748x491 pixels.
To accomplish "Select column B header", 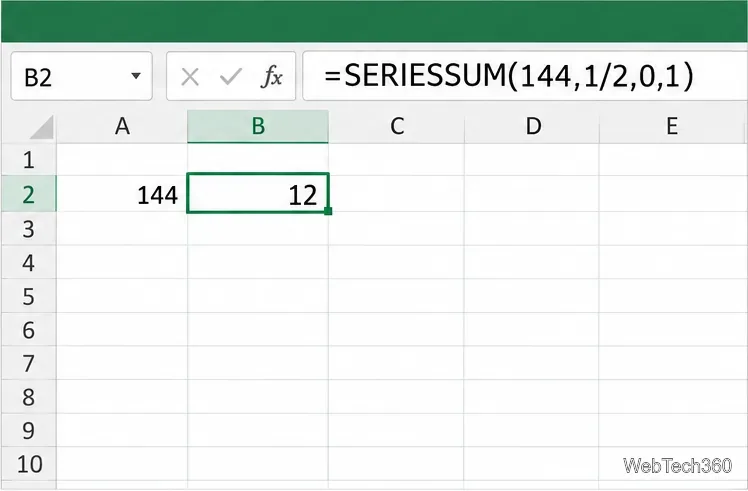I will [x=258, y=126].
